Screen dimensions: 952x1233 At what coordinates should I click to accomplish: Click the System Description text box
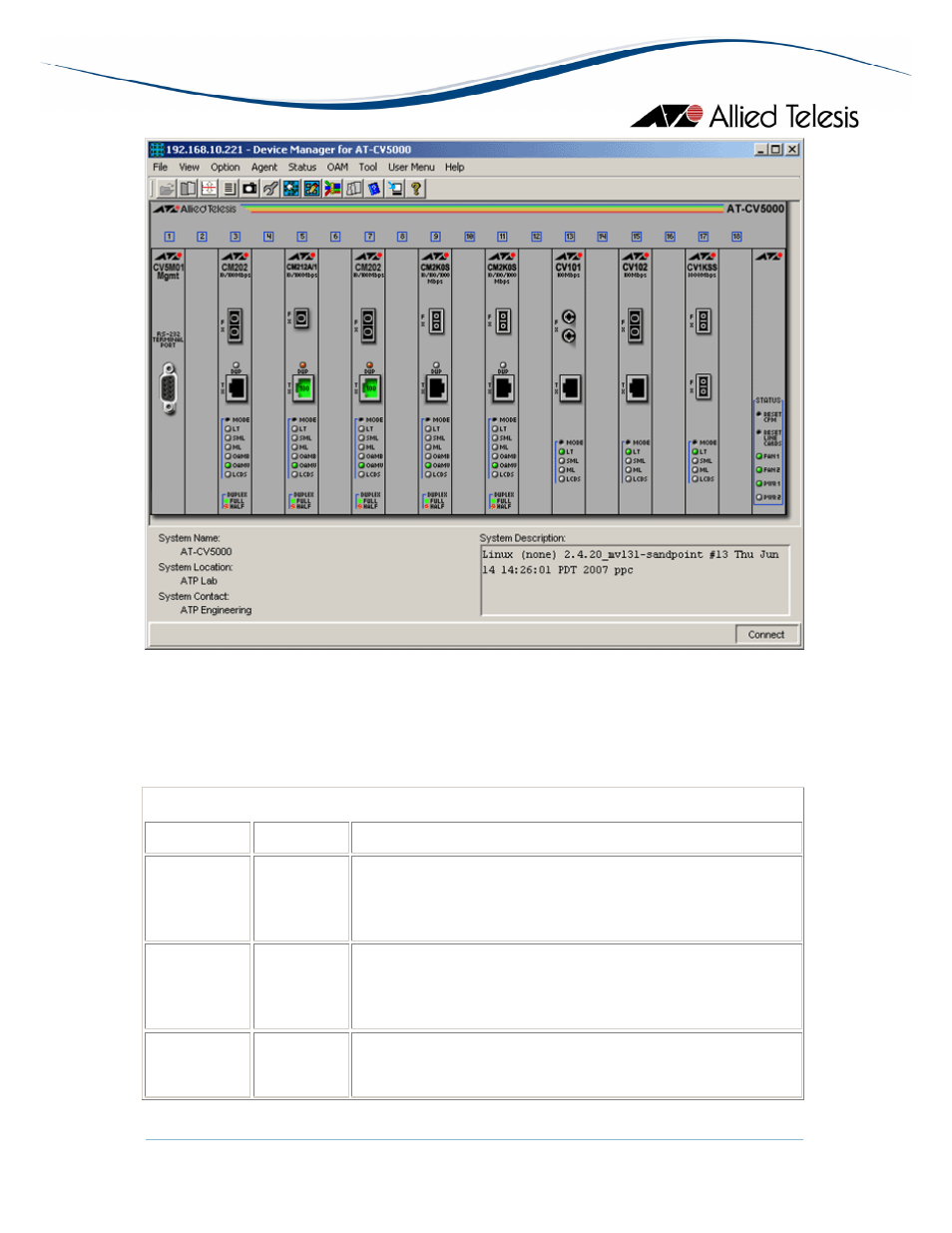coord(635,580)
